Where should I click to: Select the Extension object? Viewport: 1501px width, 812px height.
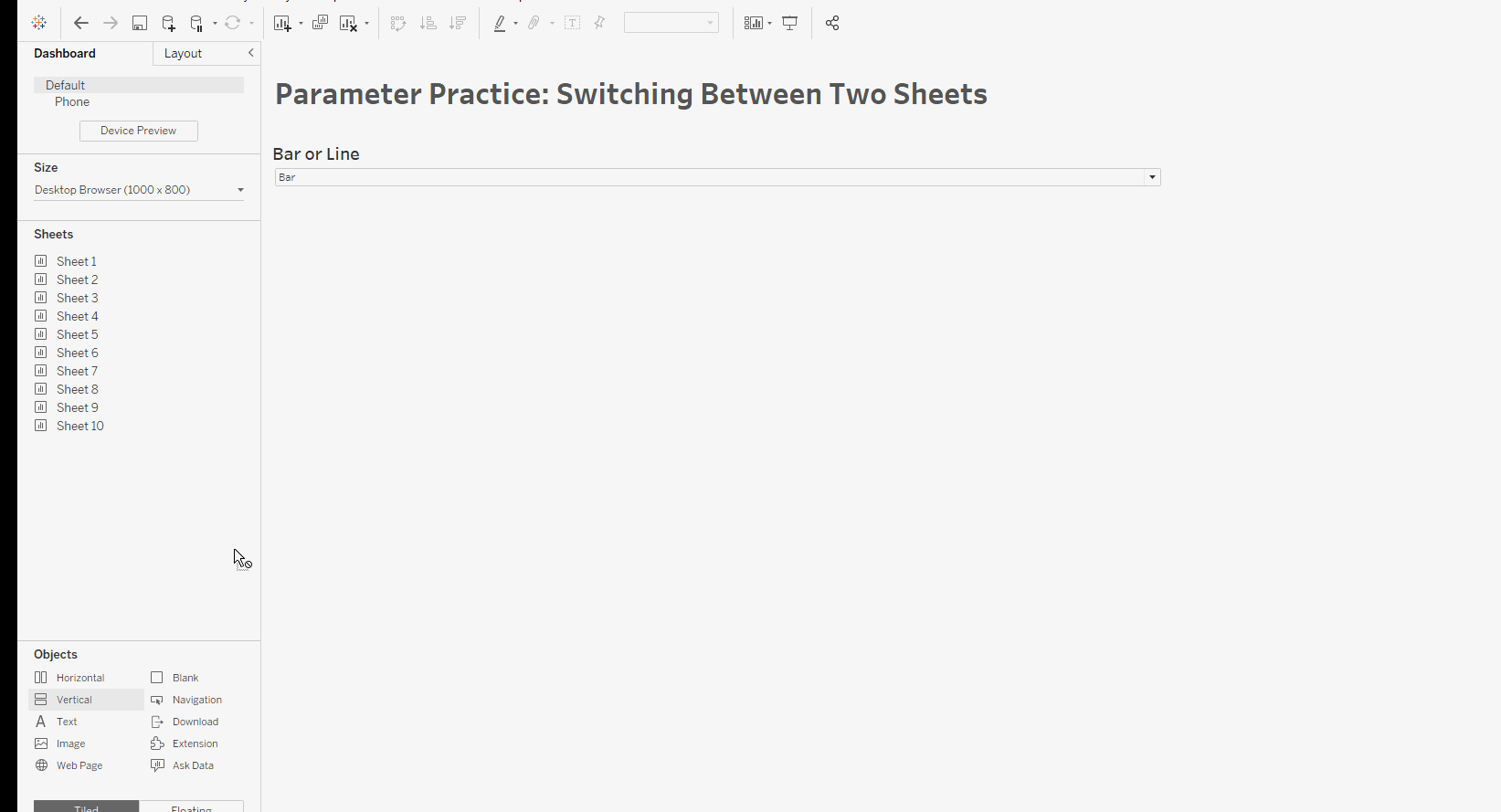(x=195, y=743)
